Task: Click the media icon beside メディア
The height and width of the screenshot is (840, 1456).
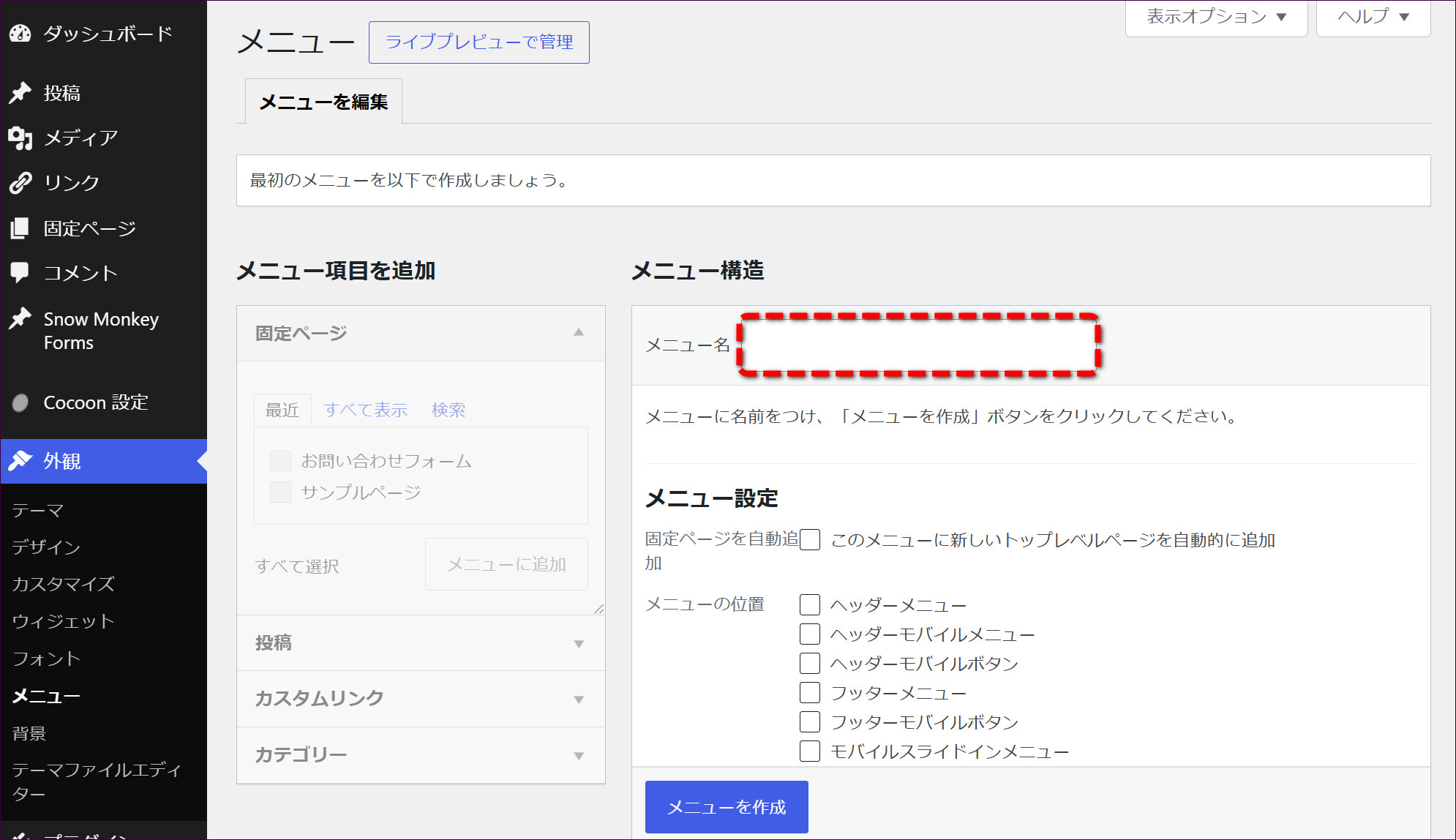Action: click(x=20, y=138)
